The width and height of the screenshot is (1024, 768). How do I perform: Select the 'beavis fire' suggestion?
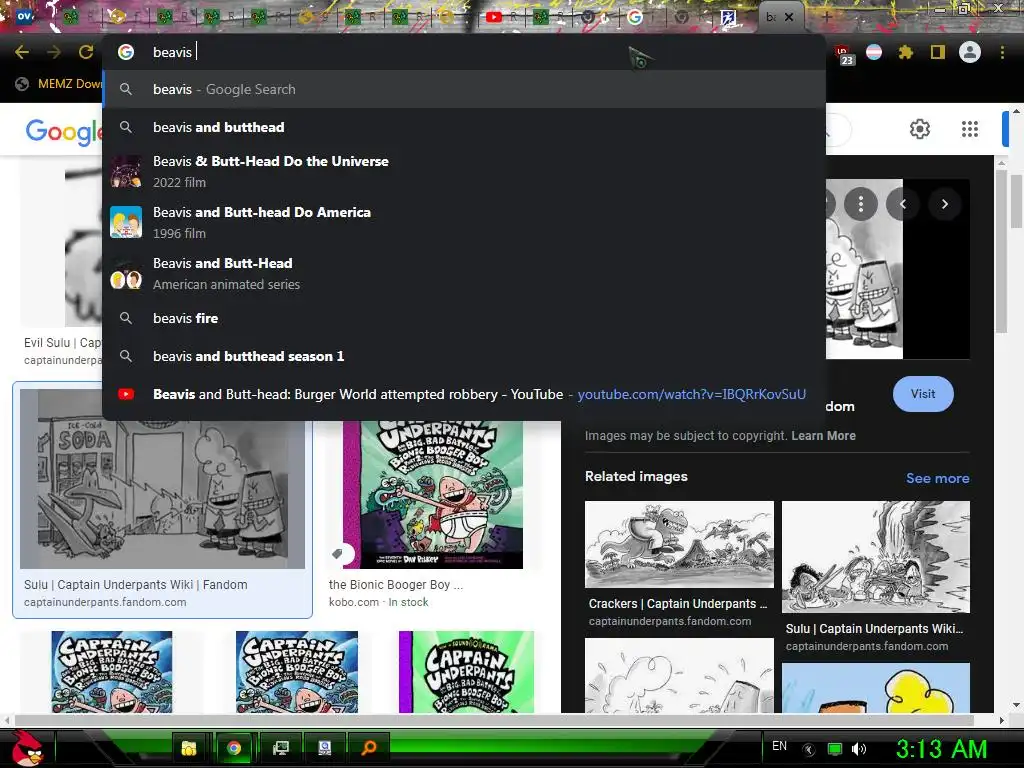[x=464, y=318]
